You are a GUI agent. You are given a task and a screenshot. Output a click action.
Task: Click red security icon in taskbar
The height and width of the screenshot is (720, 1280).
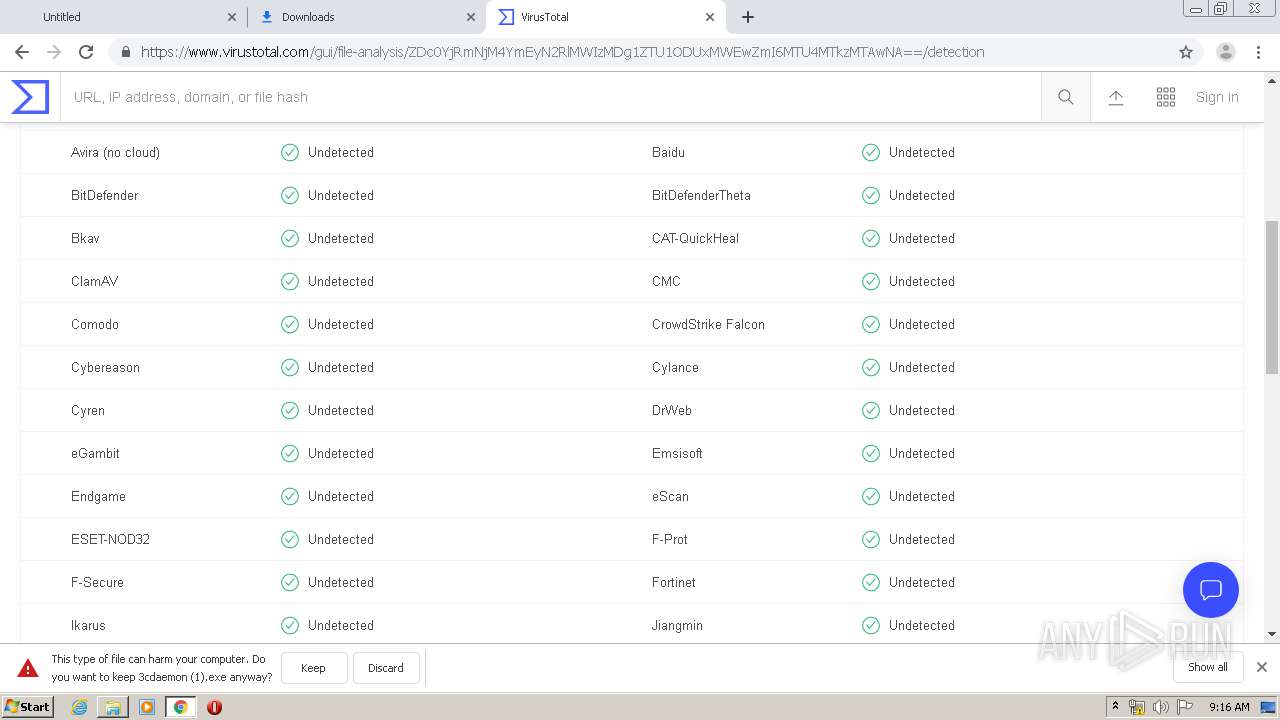click(214, 707)
